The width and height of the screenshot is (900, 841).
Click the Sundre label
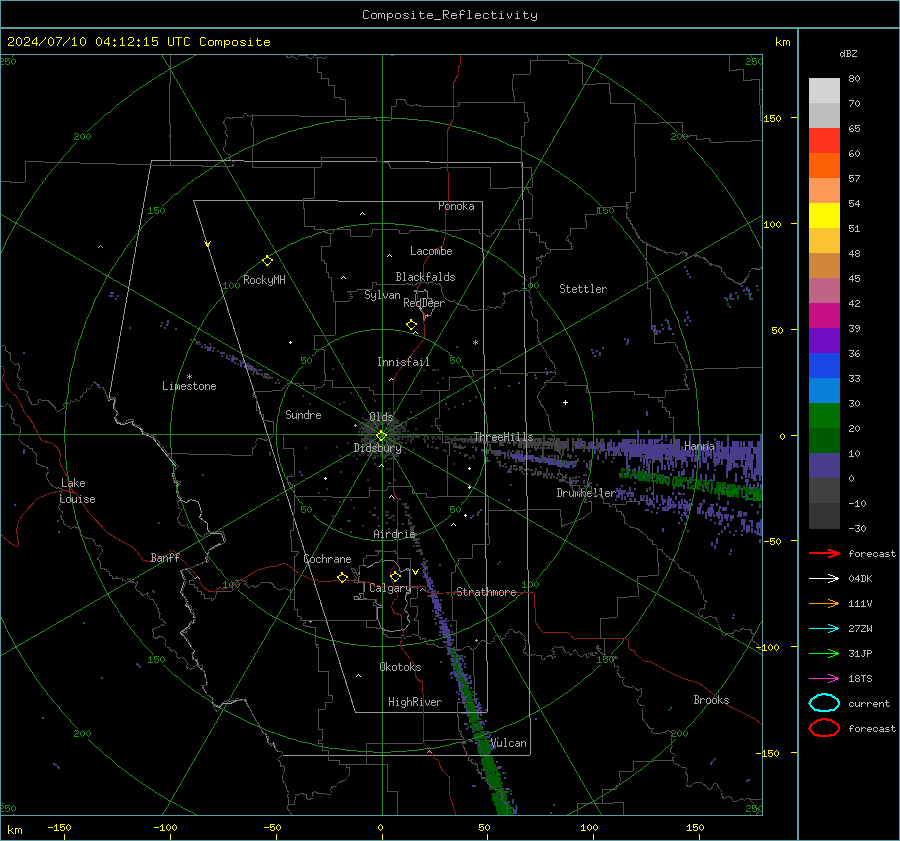click(303, 415)
